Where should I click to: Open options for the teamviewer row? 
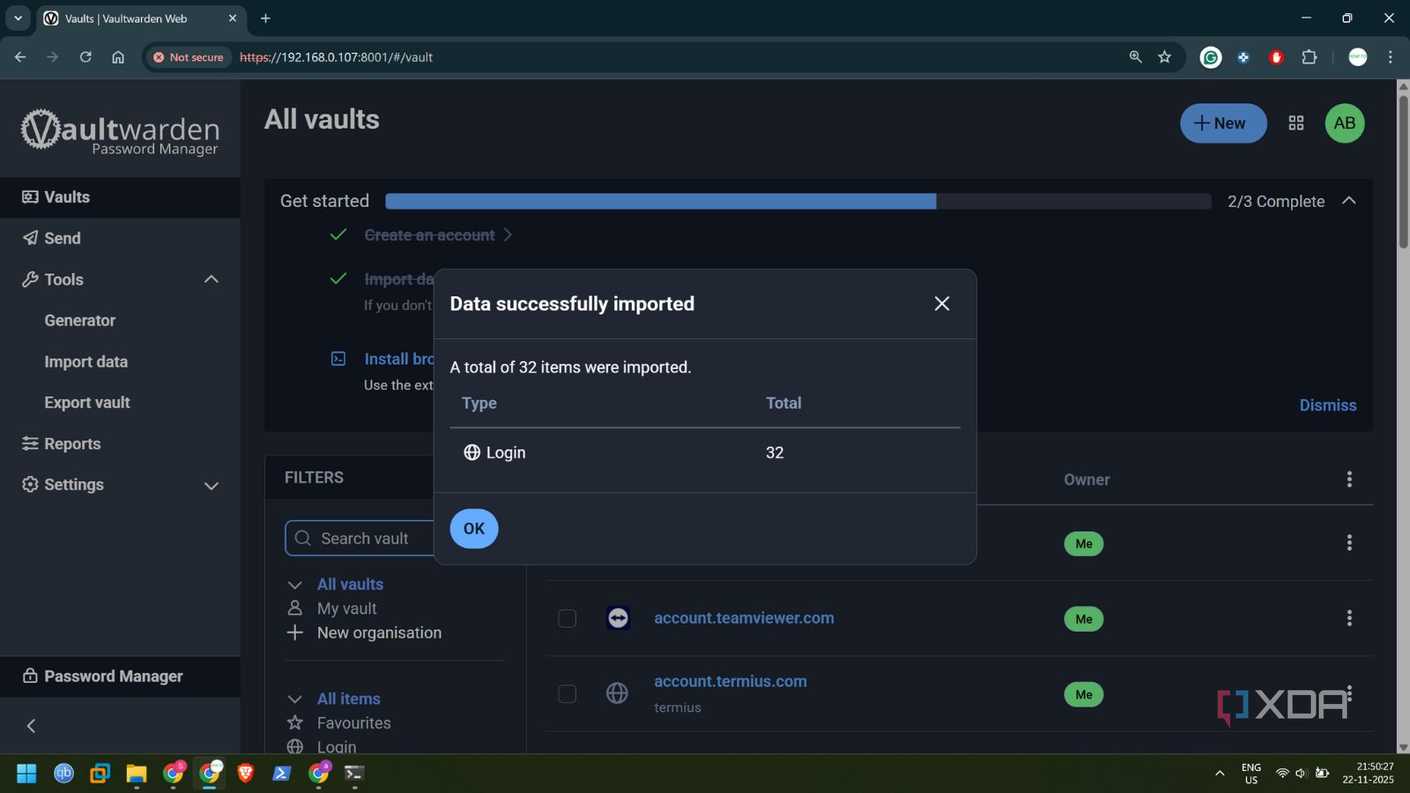[1349, 619]
